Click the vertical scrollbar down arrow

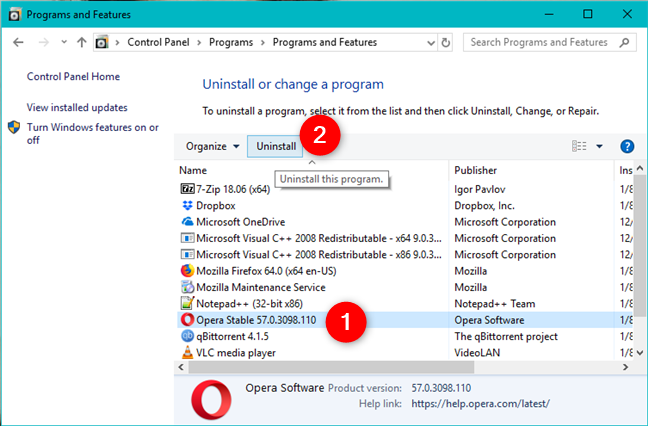tap(640, 352)
